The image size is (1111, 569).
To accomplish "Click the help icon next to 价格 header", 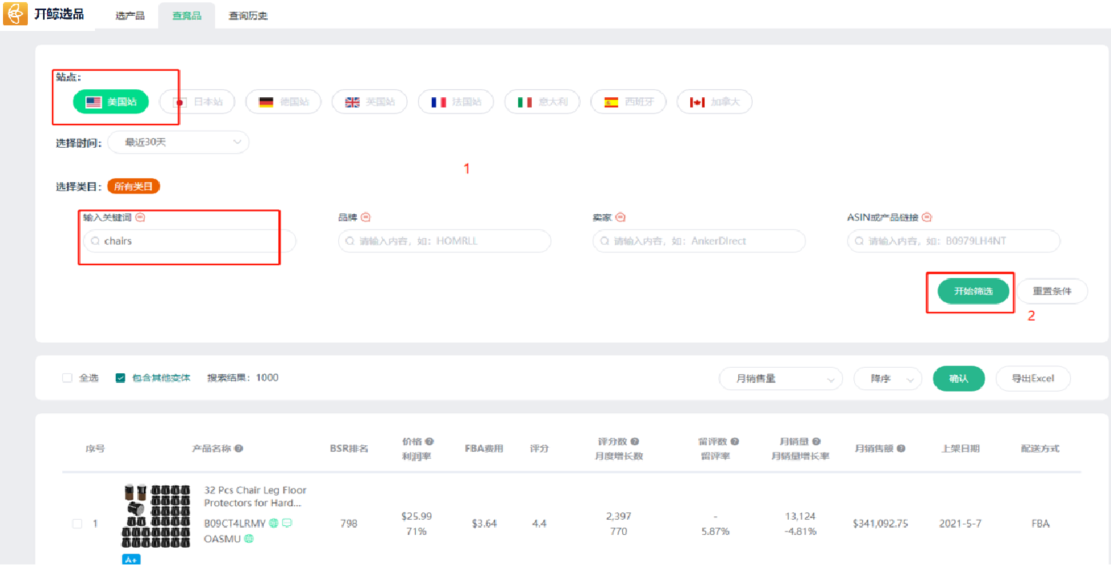I will pos(429,441).
